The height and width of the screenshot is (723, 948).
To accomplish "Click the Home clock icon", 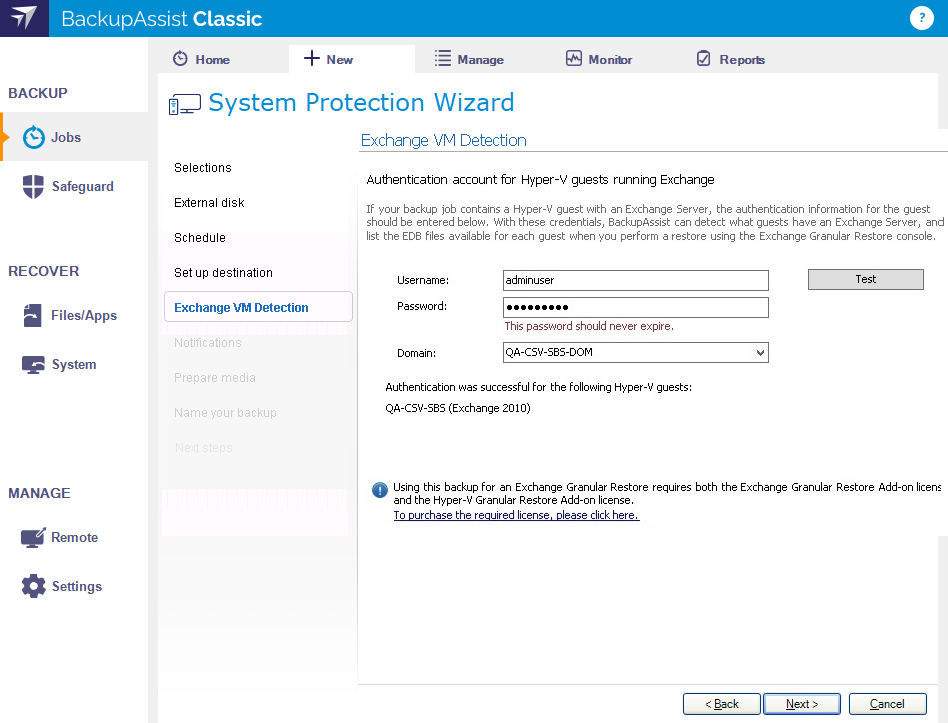I will [180, 59].
